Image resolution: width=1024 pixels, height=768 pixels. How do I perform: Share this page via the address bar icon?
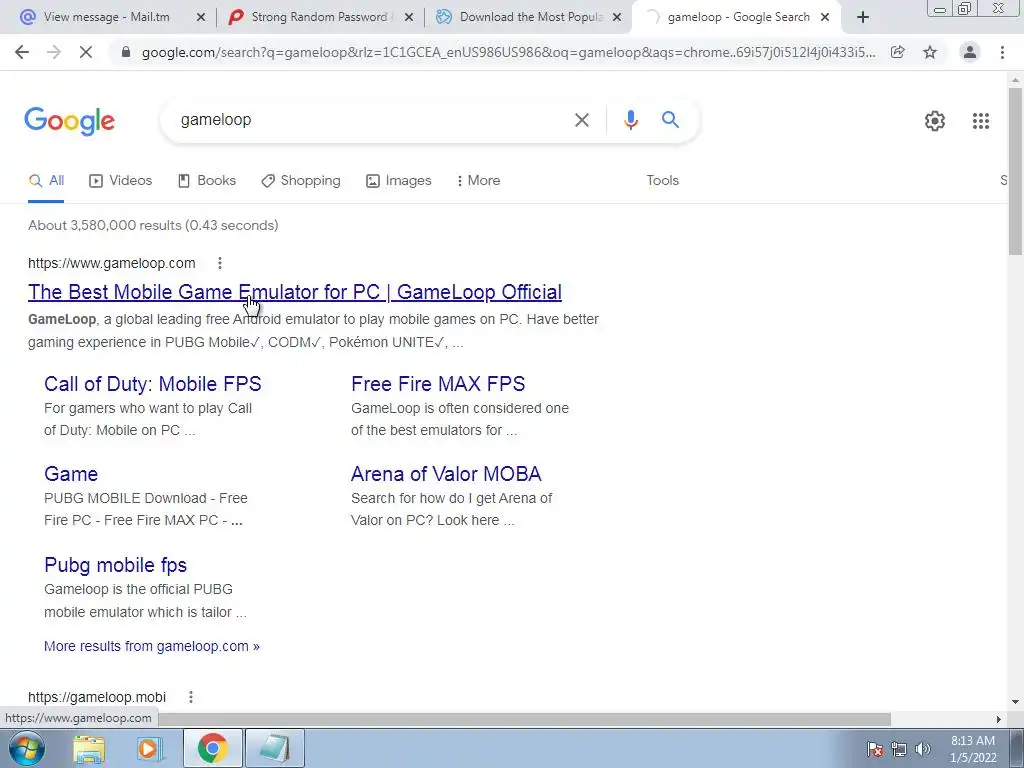[x=898, y=52]
